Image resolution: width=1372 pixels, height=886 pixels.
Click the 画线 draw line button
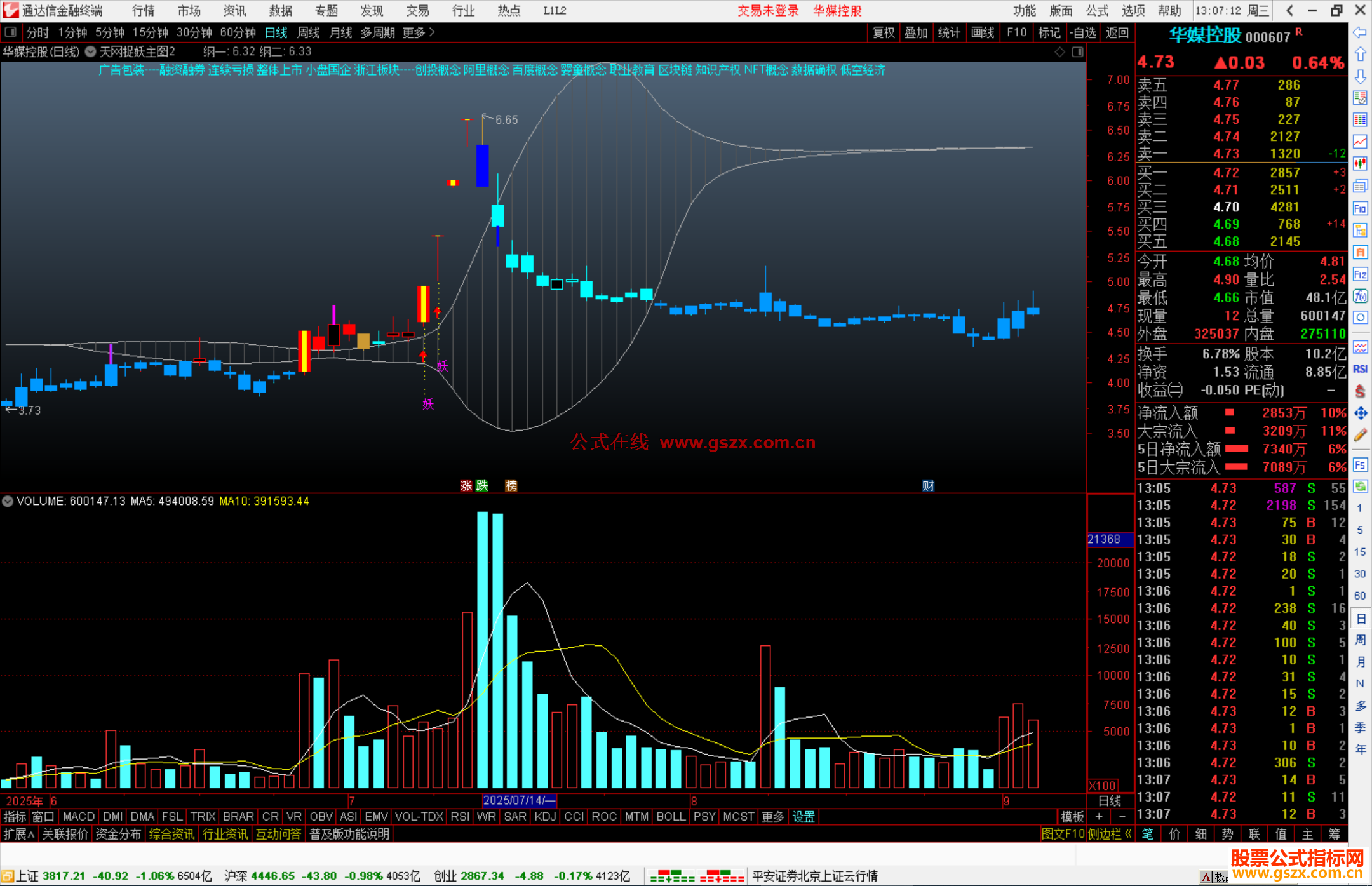(x=983, y=32)
